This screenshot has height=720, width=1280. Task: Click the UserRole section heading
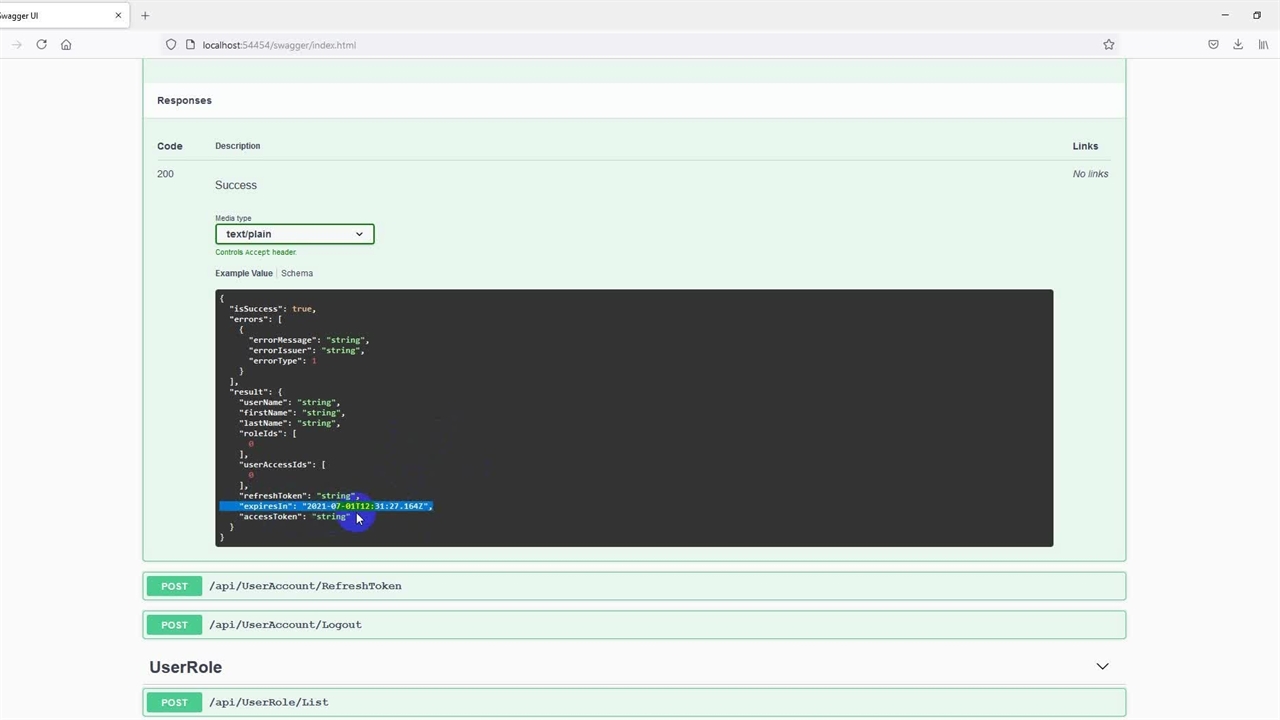[186, 667]
